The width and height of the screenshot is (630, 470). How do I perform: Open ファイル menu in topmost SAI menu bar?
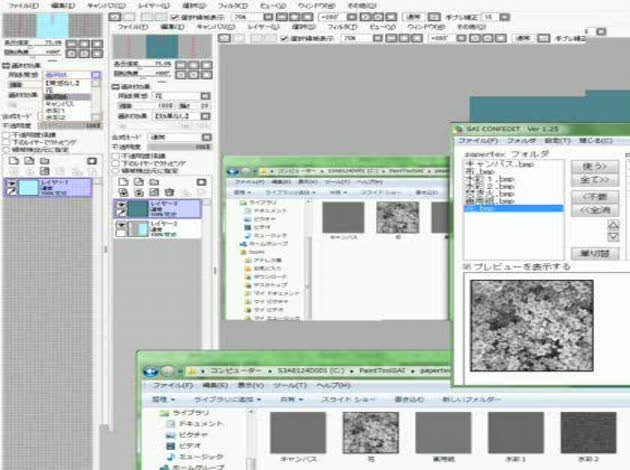23,6
